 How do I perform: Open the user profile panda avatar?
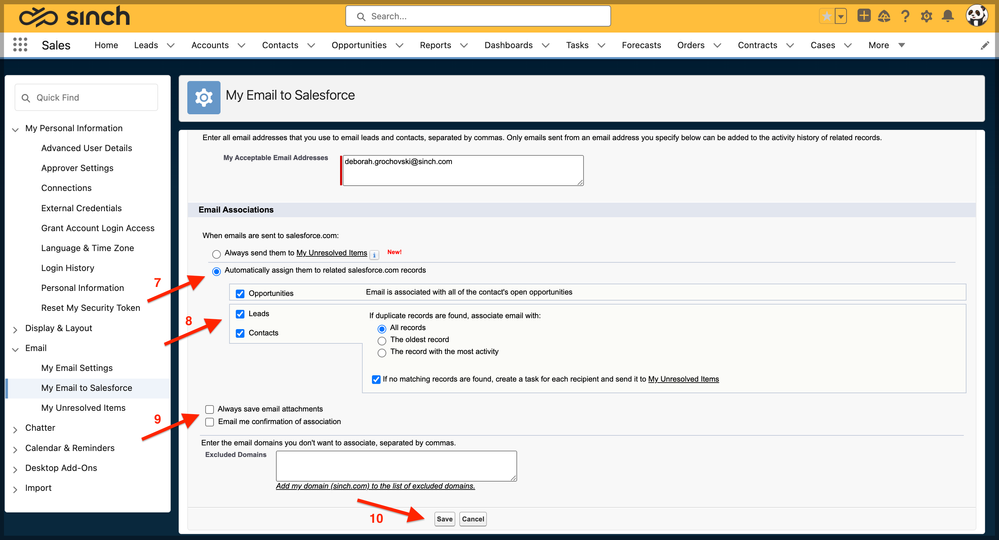[977, 15]
